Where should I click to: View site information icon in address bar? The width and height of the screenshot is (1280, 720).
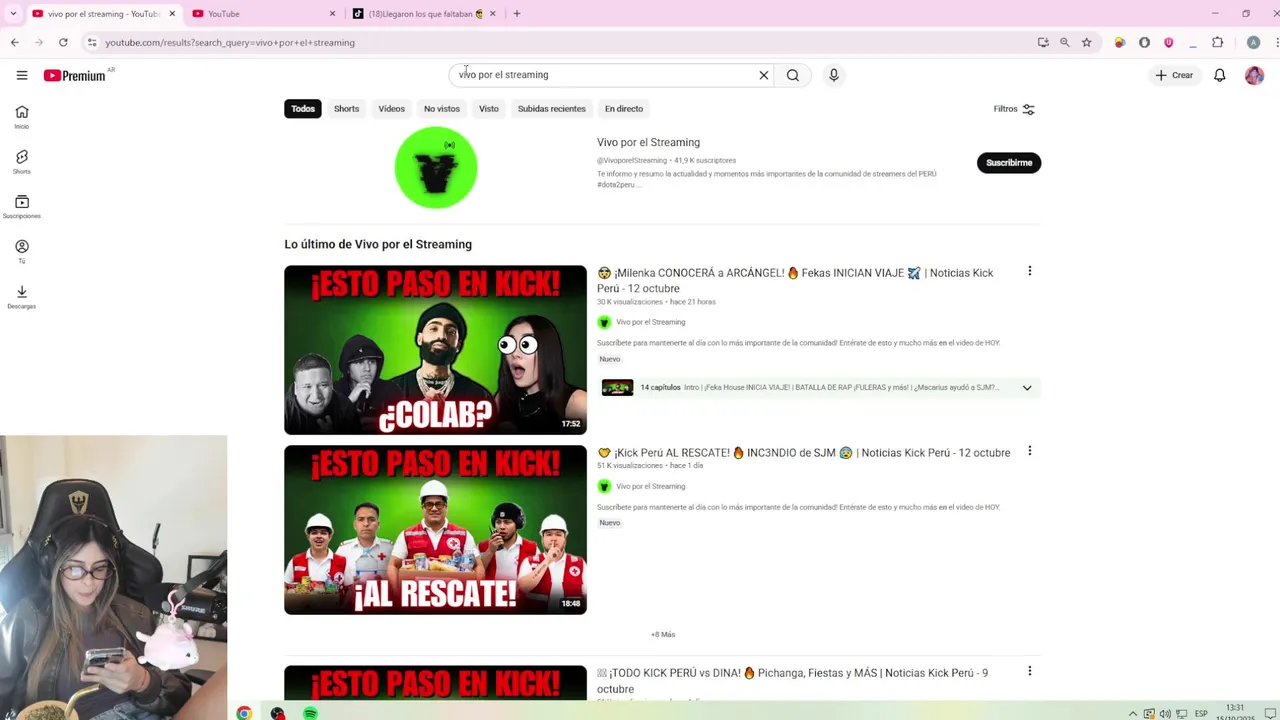pos(92,42)
